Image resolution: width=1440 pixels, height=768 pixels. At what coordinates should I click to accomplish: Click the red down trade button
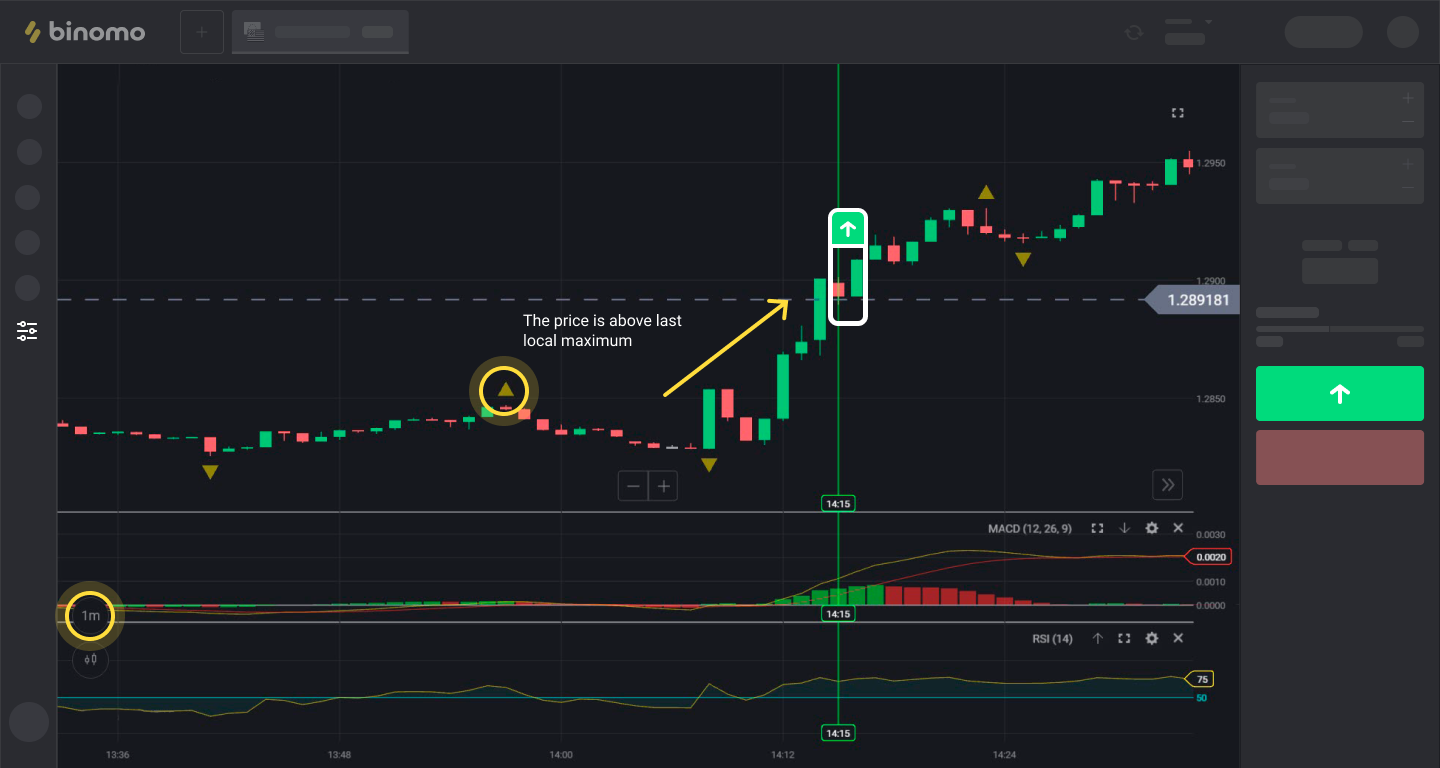coord(1339,458)
